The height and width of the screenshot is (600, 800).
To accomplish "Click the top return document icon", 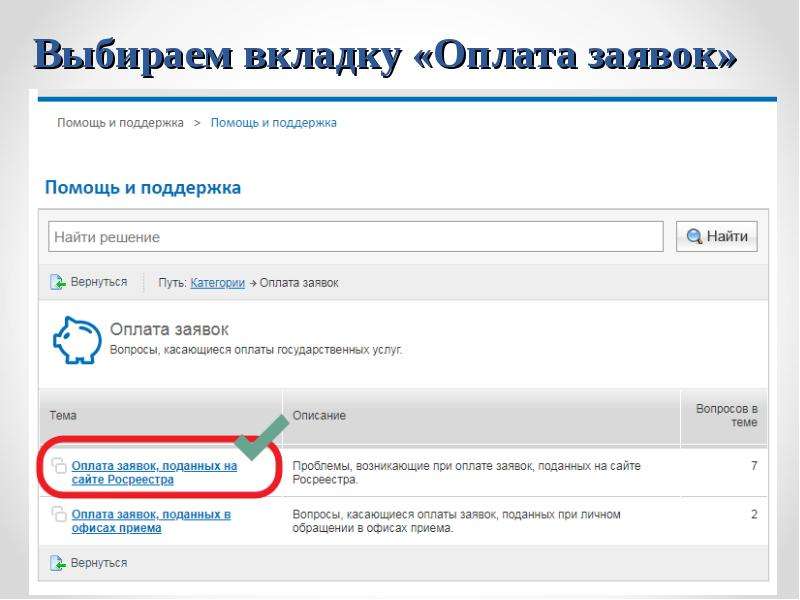I will (58, 282).
